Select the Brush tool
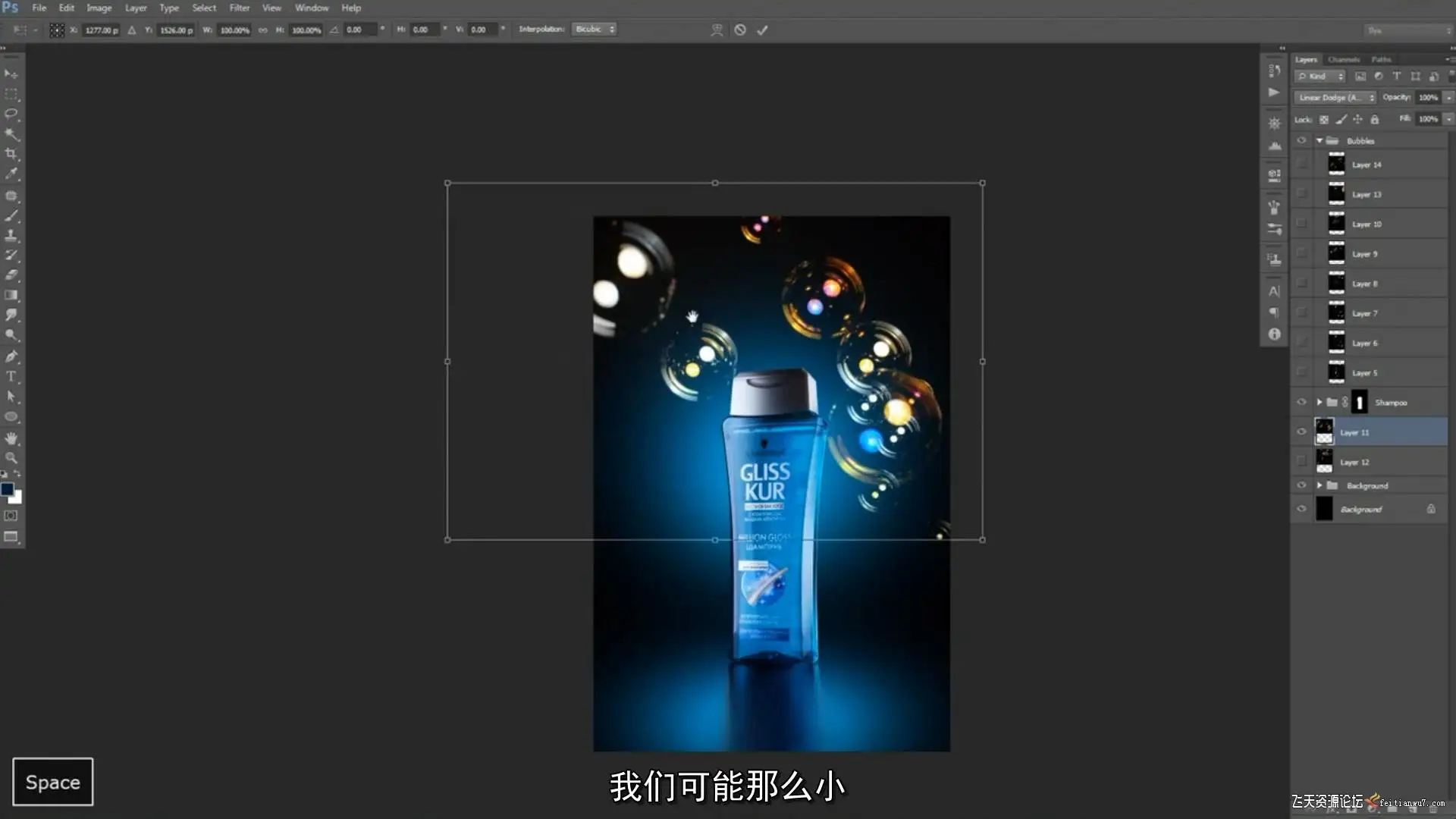This screenshot has width=1456, height=819. [11, 216]
